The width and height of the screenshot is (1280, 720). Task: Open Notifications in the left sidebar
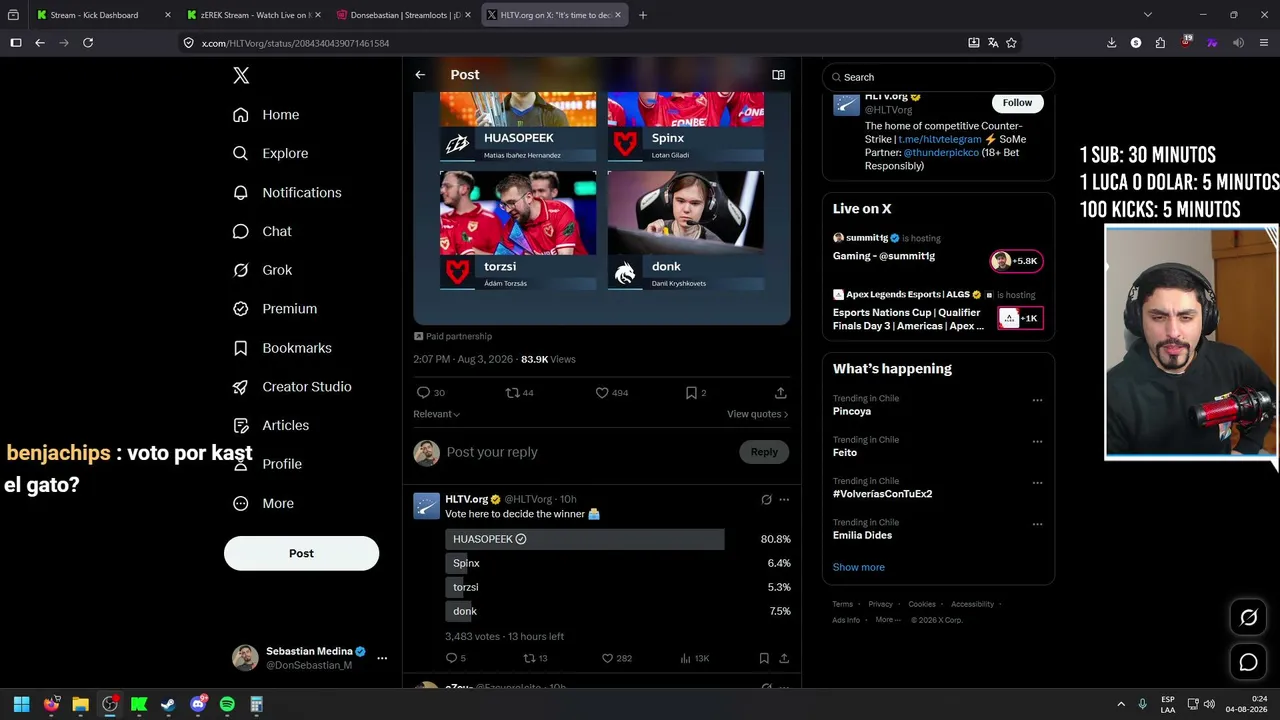click(287, 193)
